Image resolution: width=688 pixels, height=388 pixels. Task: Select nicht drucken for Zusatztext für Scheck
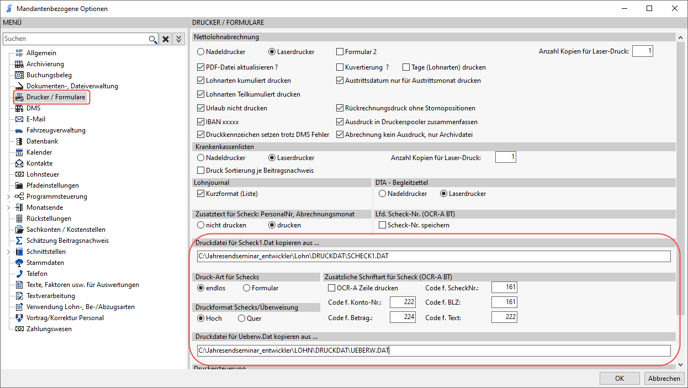point(201,225)
